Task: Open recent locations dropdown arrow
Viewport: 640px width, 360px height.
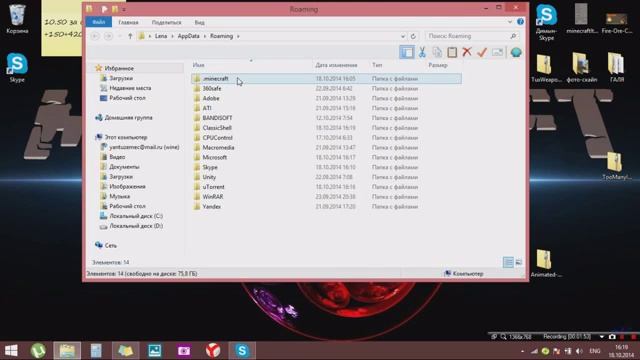Action: click(x=120, y=36)
